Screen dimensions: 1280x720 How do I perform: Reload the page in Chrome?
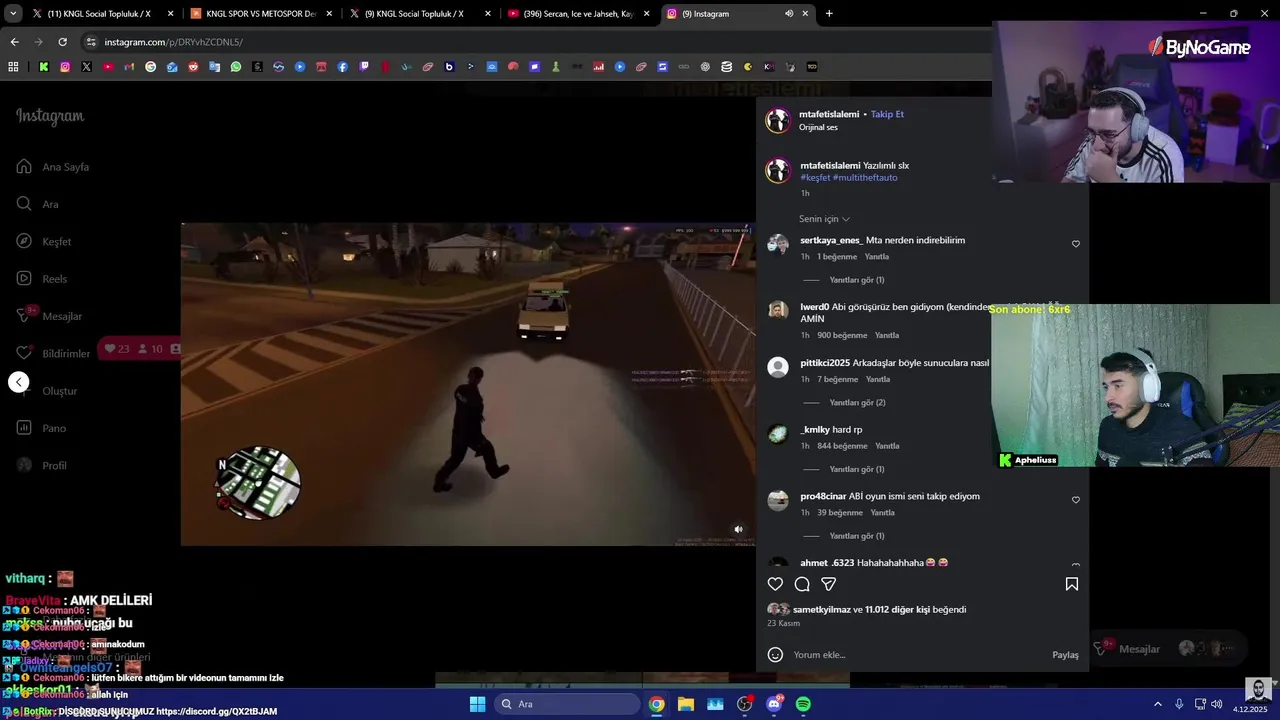pos(62,42)
